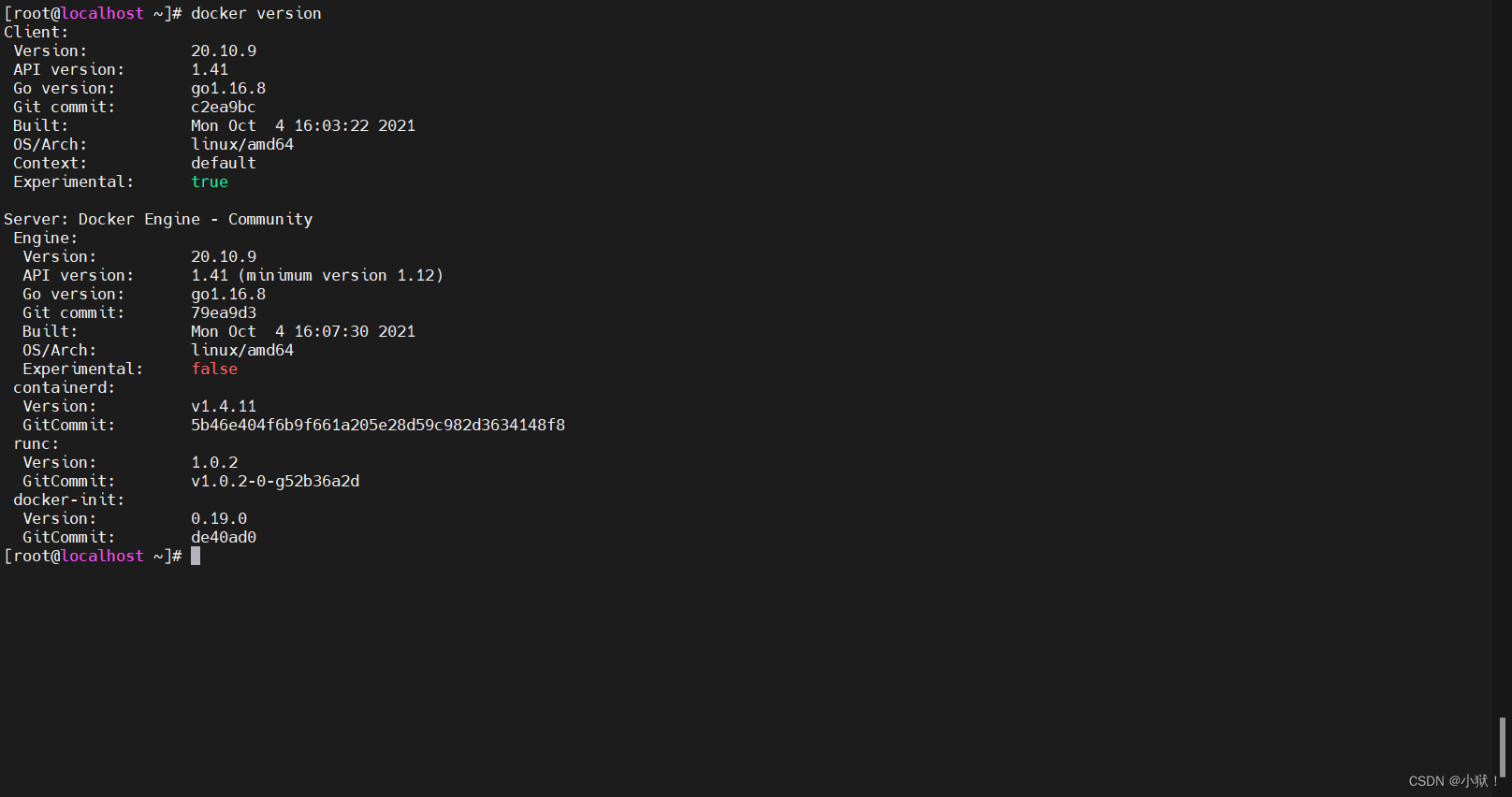Click the docker-init version '0.19.0'

(219, 518)
